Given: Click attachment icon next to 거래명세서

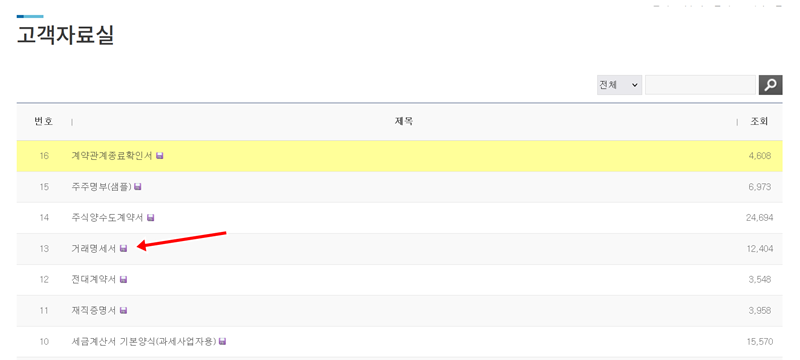Looking at the screenshot, I should [123, 249].
